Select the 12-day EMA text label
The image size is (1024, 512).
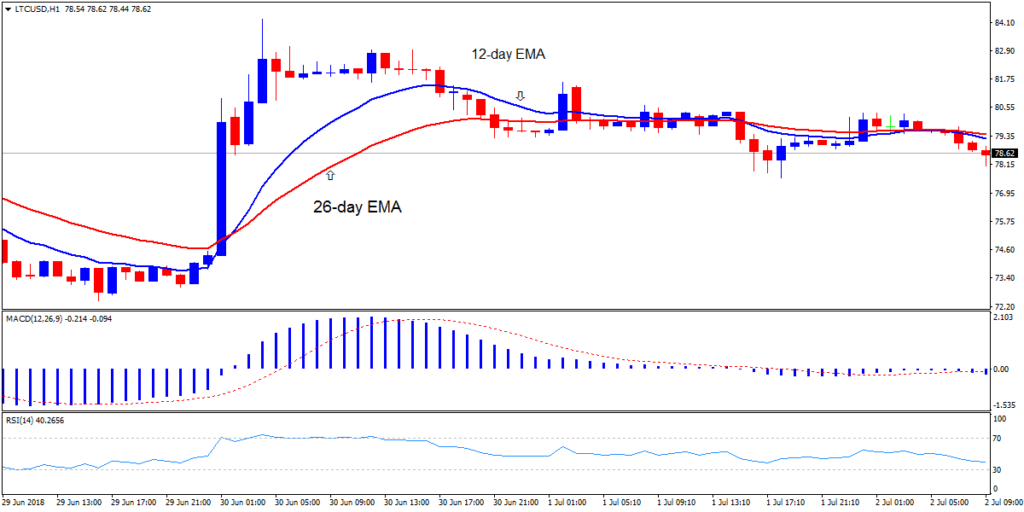tap(509, 53)
